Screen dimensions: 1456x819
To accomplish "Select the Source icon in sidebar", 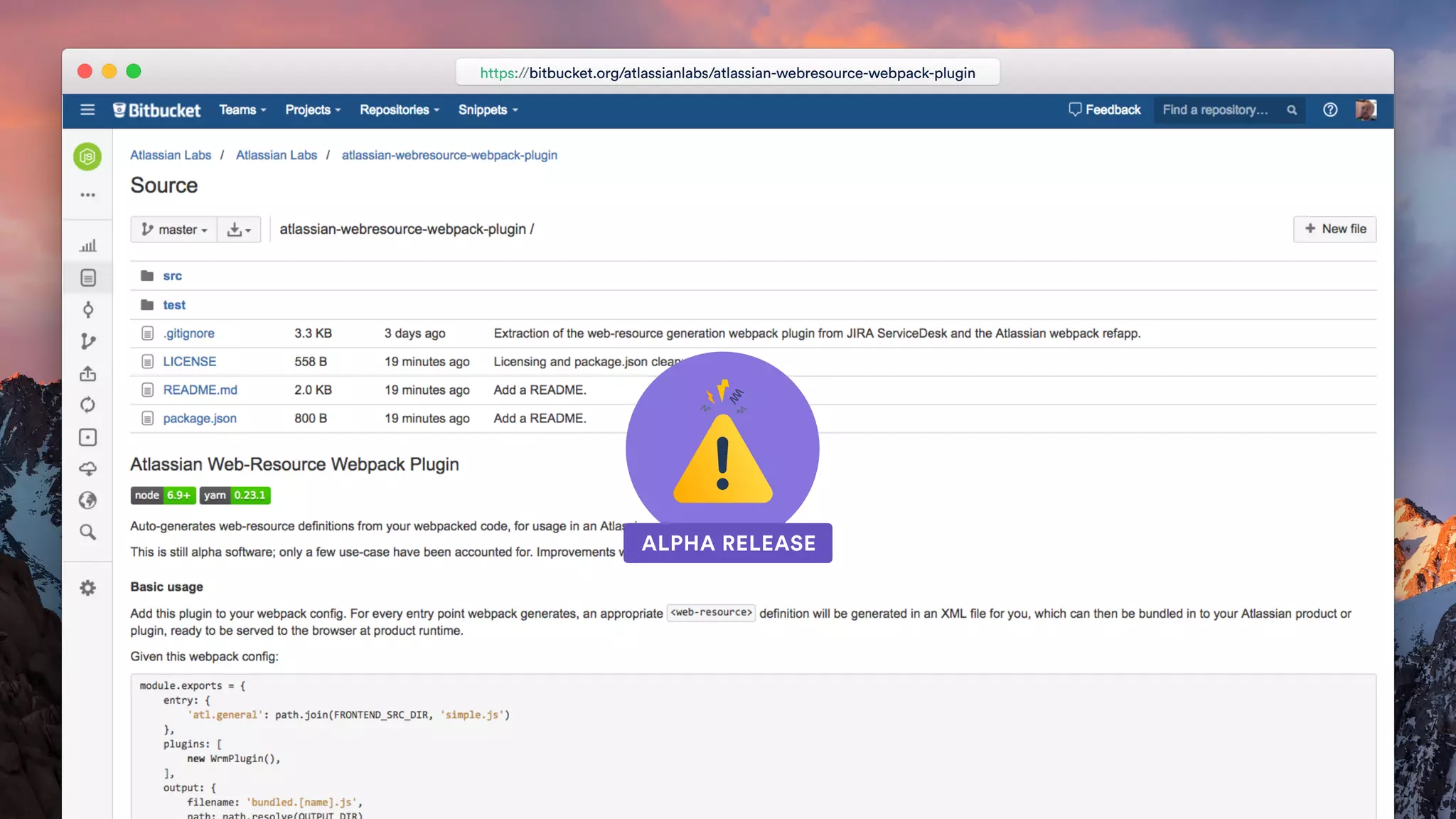I will pyautogui.click(x=87, y=278).
